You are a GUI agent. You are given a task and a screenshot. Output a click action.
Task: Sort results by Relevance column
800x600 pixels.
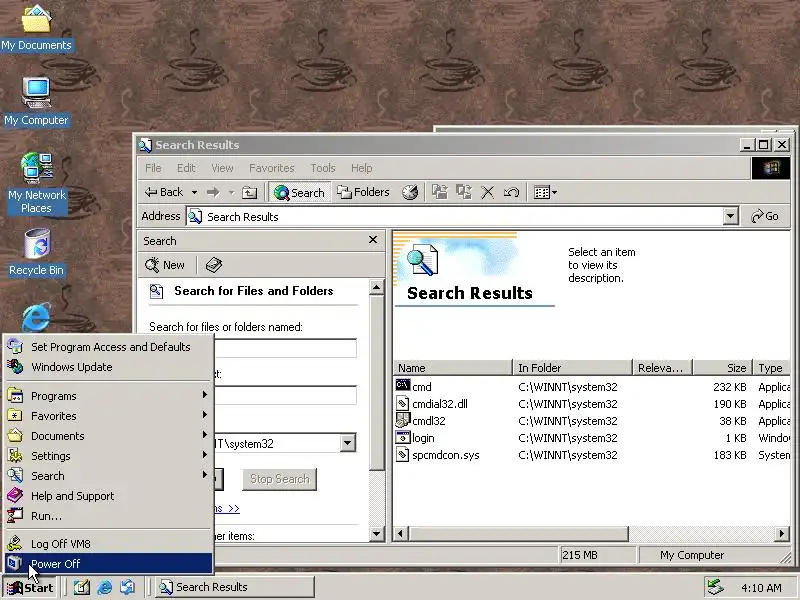[662, 368]
